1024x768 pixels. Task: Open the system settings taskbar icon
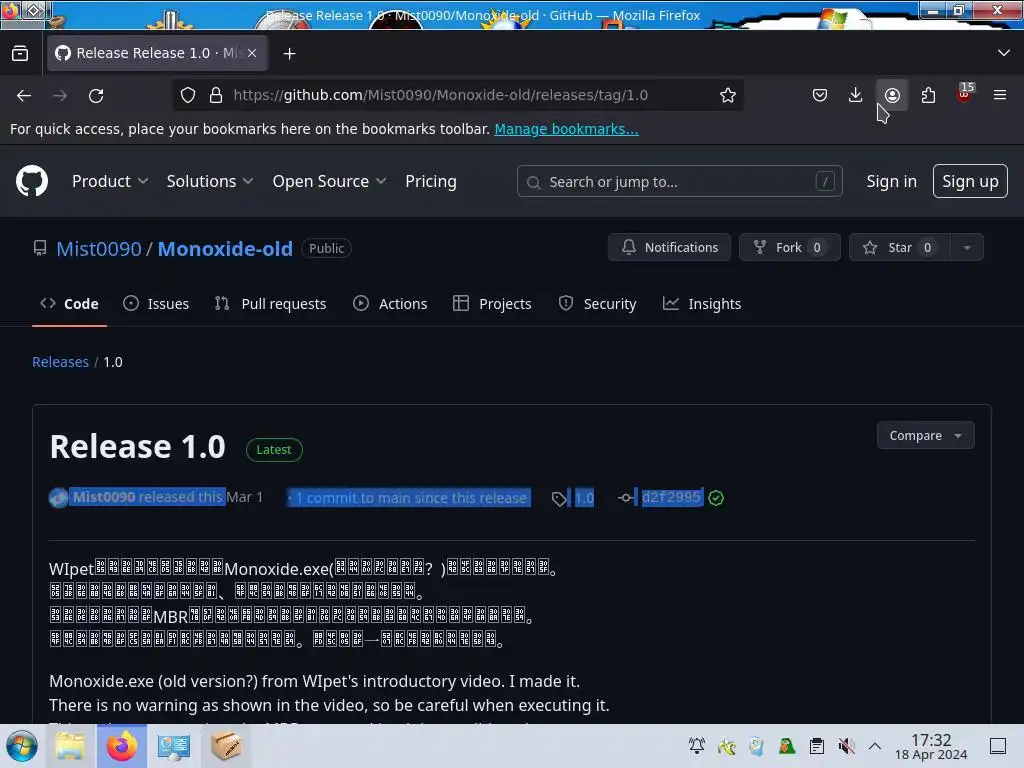(x=173, y=746)
